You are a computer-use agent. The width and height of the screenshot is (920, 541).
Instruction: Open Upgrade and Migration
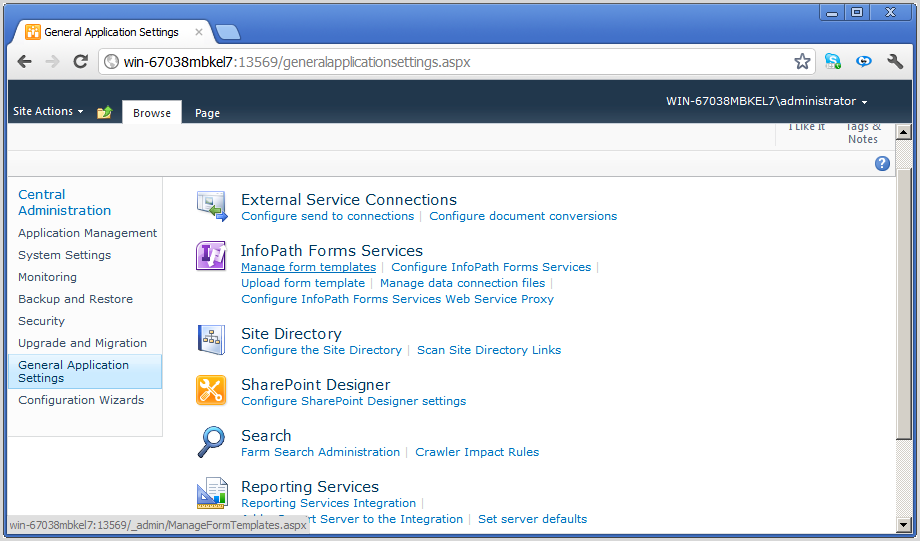point(83,343)
